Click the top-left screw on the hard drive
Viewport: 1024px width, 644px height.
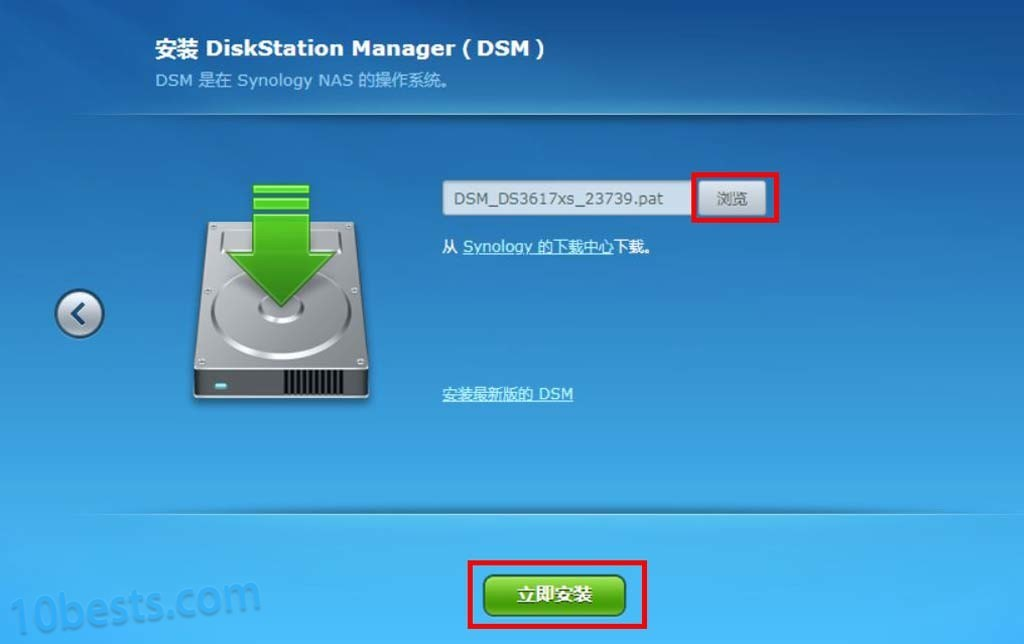click(212, 226)
